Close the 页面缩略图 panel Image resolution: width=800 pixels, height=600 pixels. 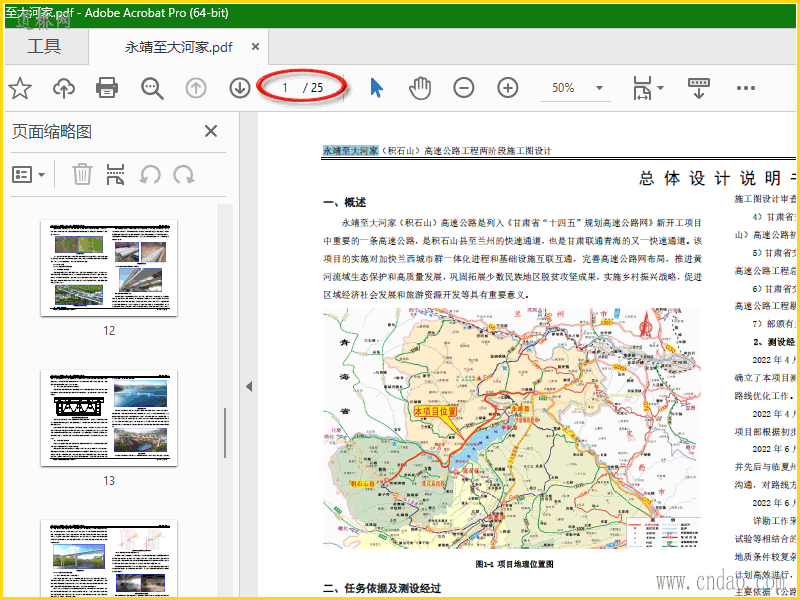pyautogui.click(x=211, y=131)
